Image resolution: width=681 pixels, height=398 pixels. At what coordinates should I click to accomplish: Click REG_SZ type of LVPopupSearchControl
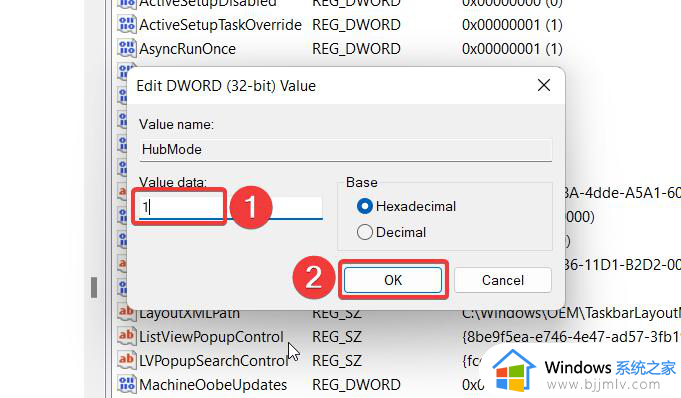coord(337,361)
